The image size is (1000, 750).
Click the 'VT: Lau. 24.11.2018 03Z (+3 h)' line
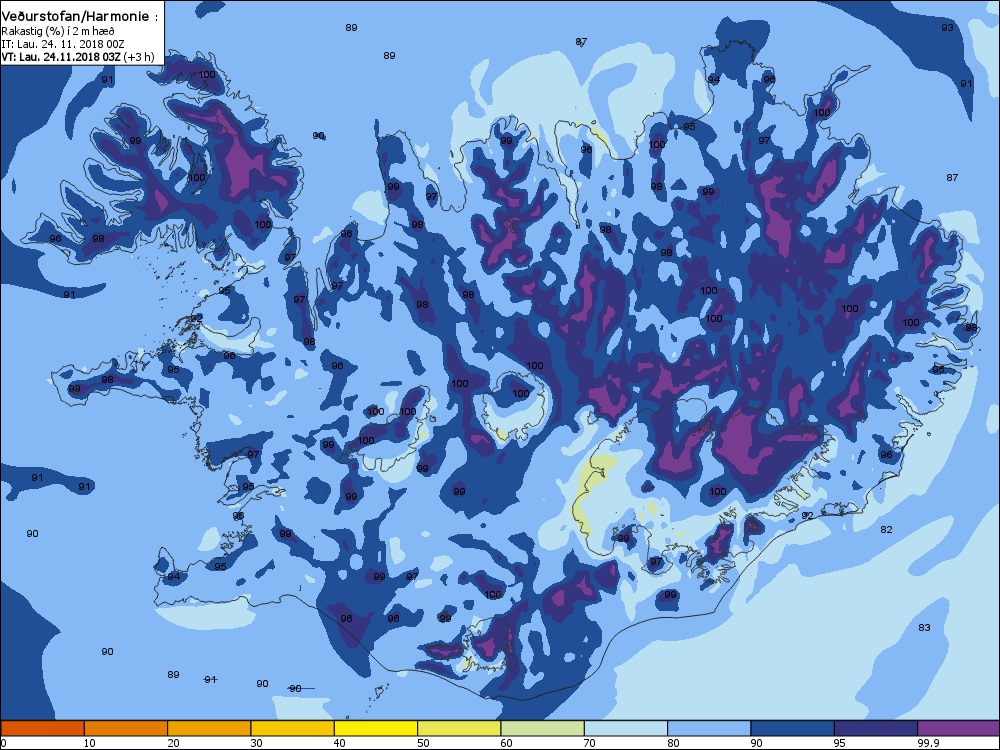[77, 57]
